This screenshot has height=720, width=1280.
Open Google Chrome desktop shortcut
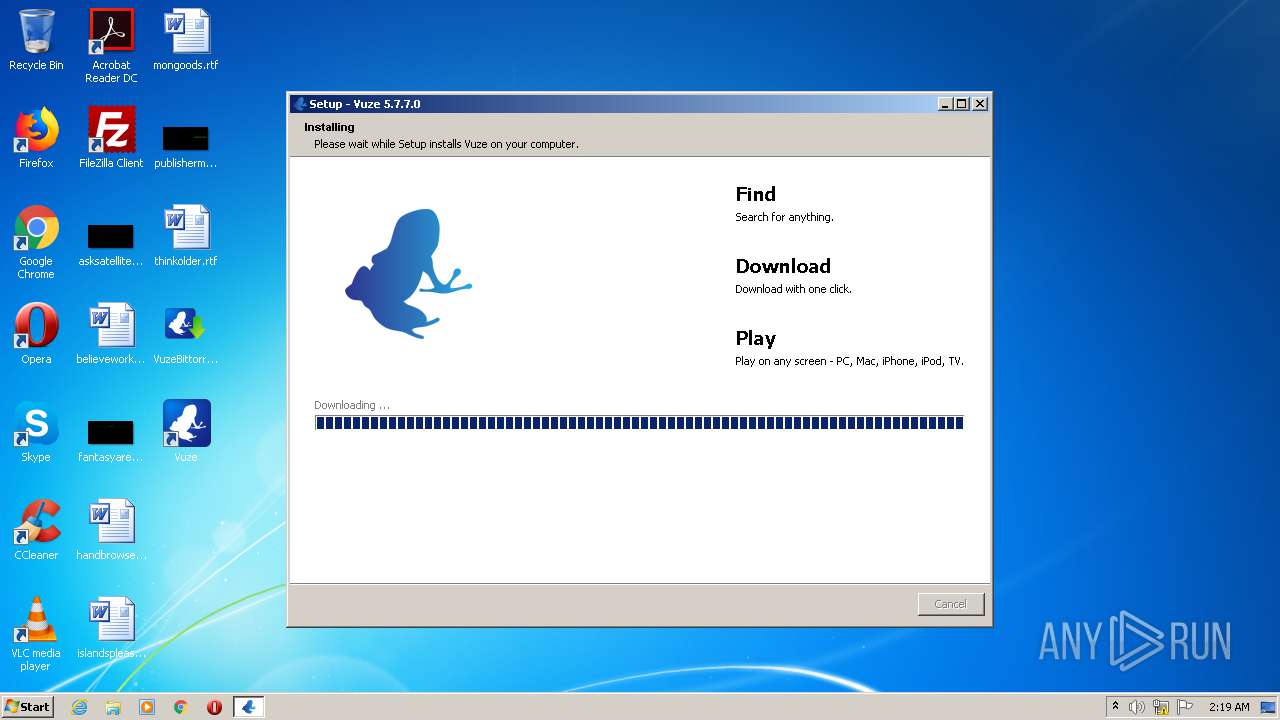pyautogui.click(x=36, y=242)
